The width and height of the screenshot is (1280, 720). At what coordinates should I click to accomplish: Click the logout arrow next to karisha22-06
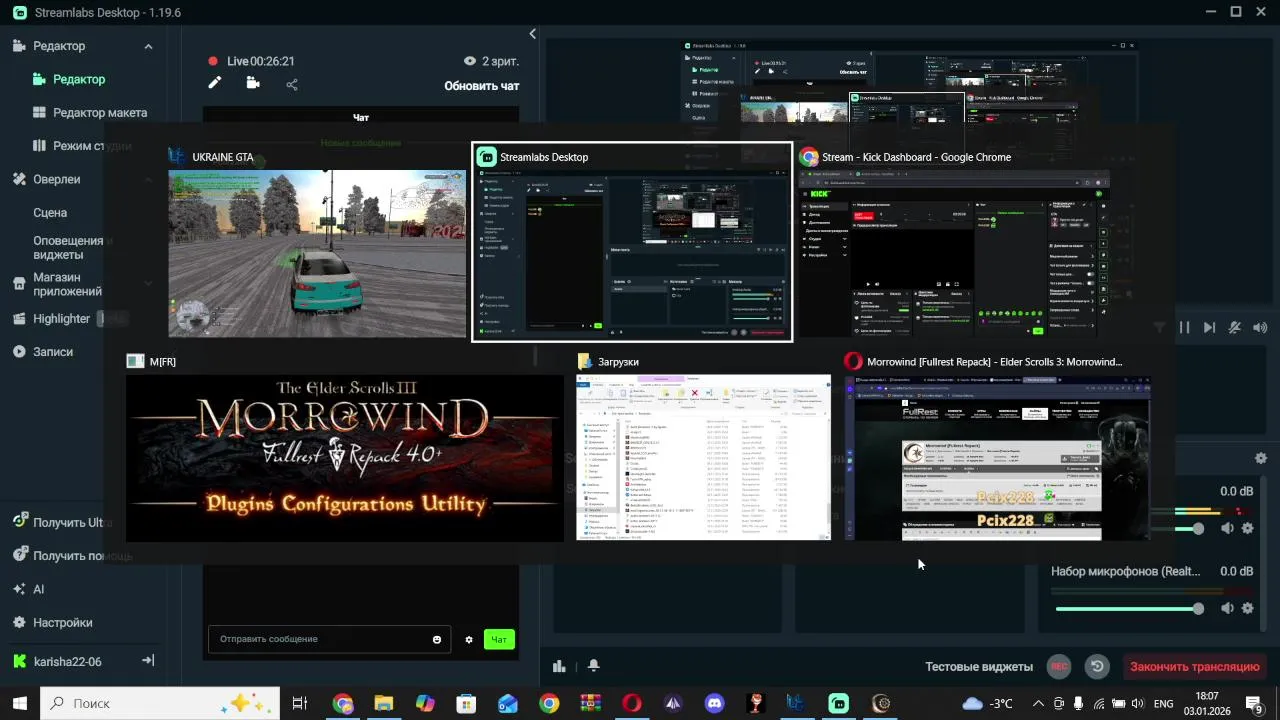pyautogui.click(x=148, y=661)
